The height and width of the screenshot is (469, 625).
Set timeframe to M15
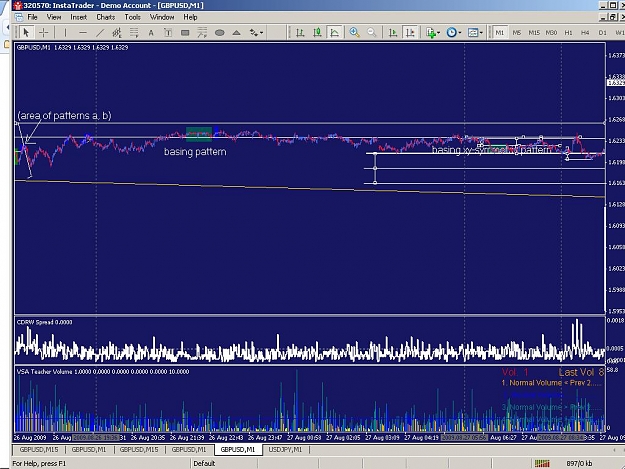(x=534, y=33)
